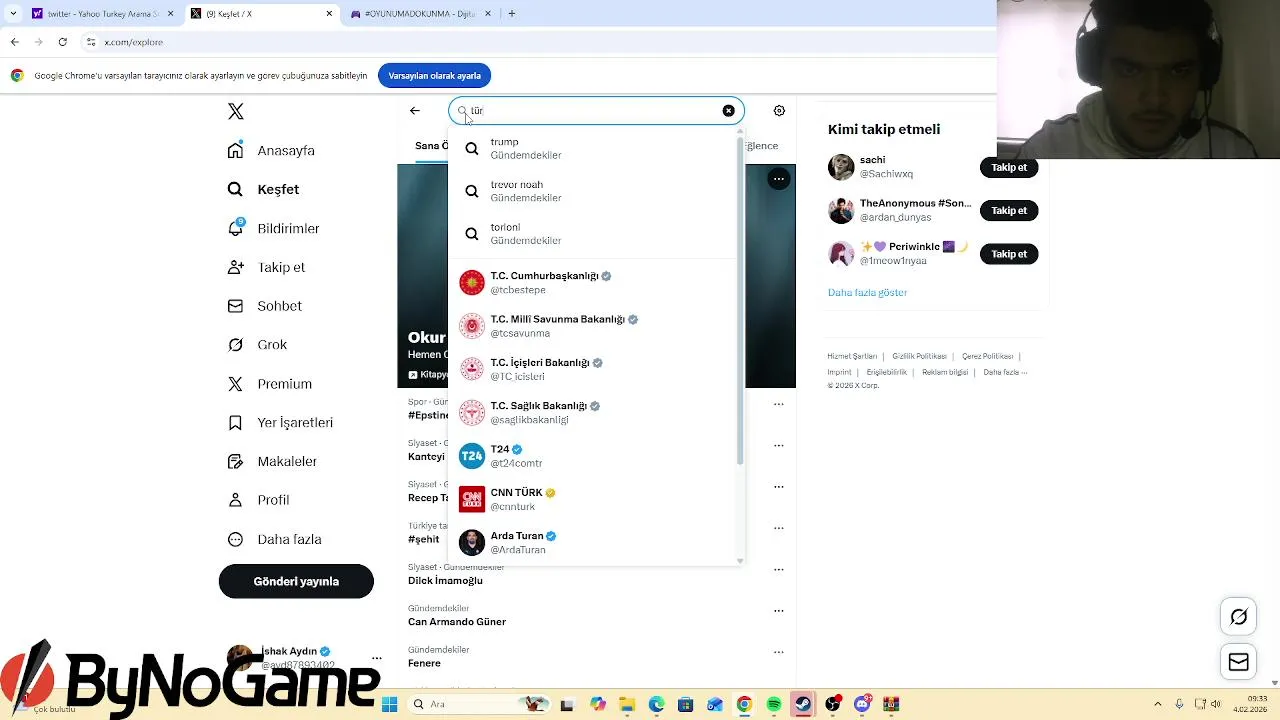Open Gizlilik Politikası footer link
Viewport: 1280px width, 720px height.
pyautogui.click(x=919, y=356)
